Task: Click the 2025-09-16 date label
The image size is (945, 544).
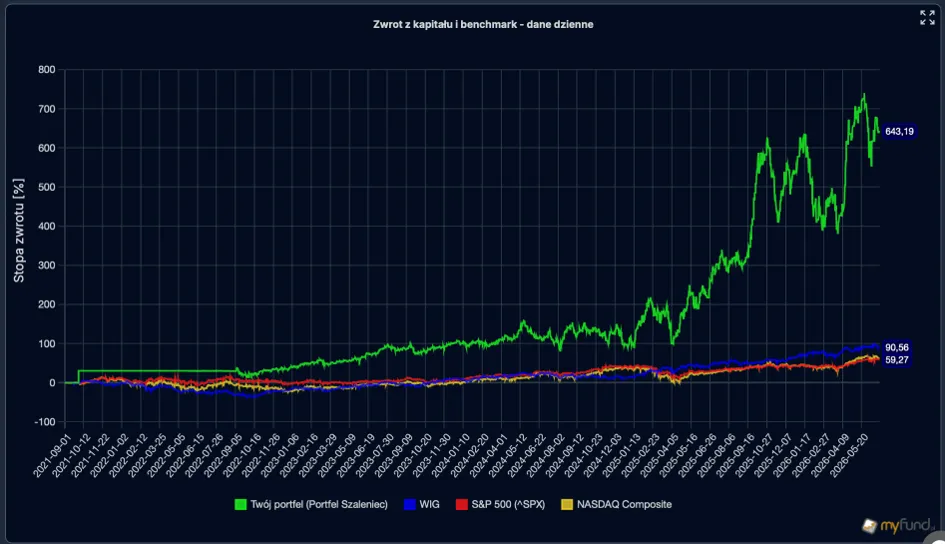Action: (x=734, y=455)
